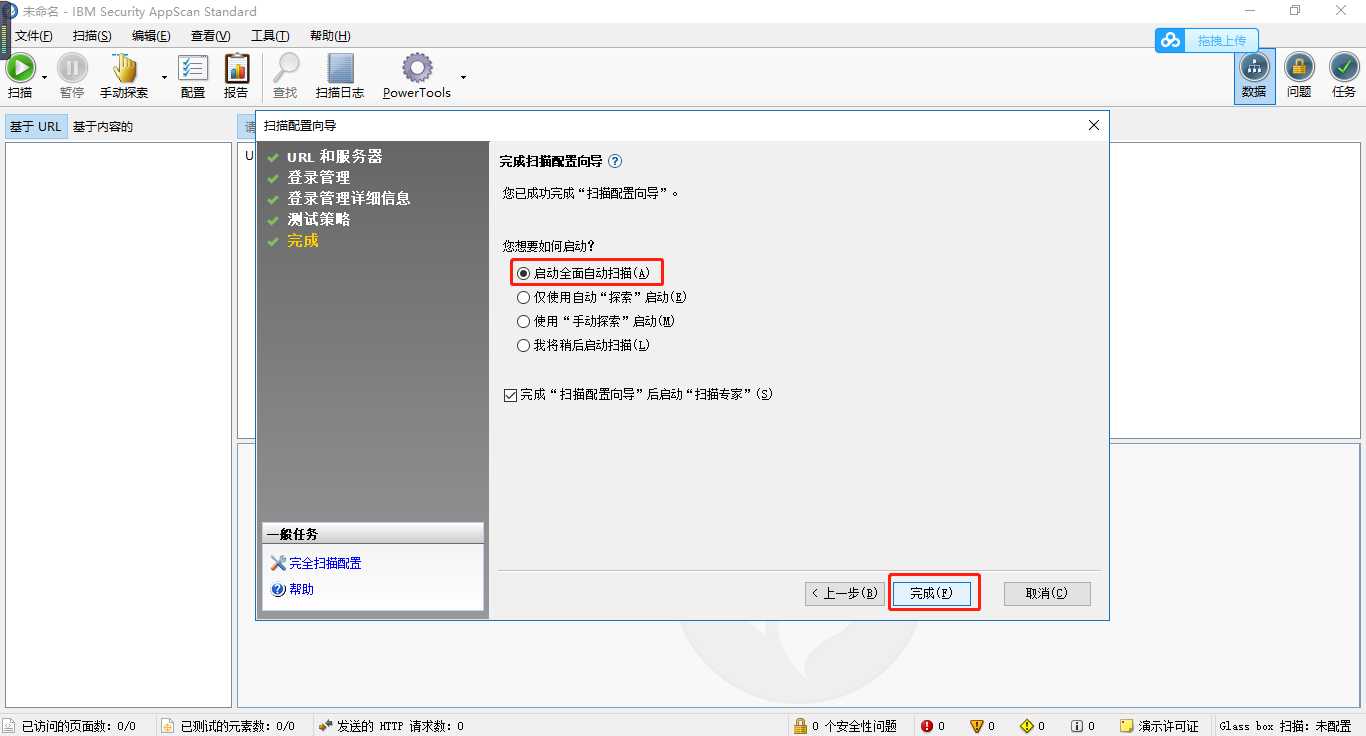Close the scan configuration wizard dialog
The width and height of the screenshot is (1366, 736).
click(x=1093, y=126)
